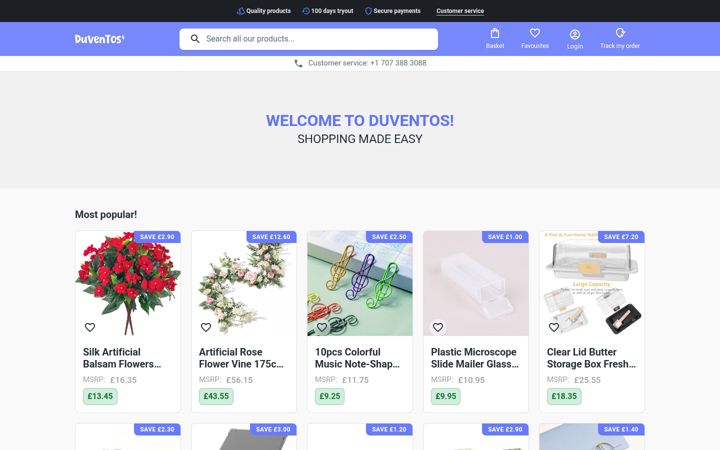Click the SHOPPING MADE EASY subtitle
720x450 pixels.
(x=360, y=139)
